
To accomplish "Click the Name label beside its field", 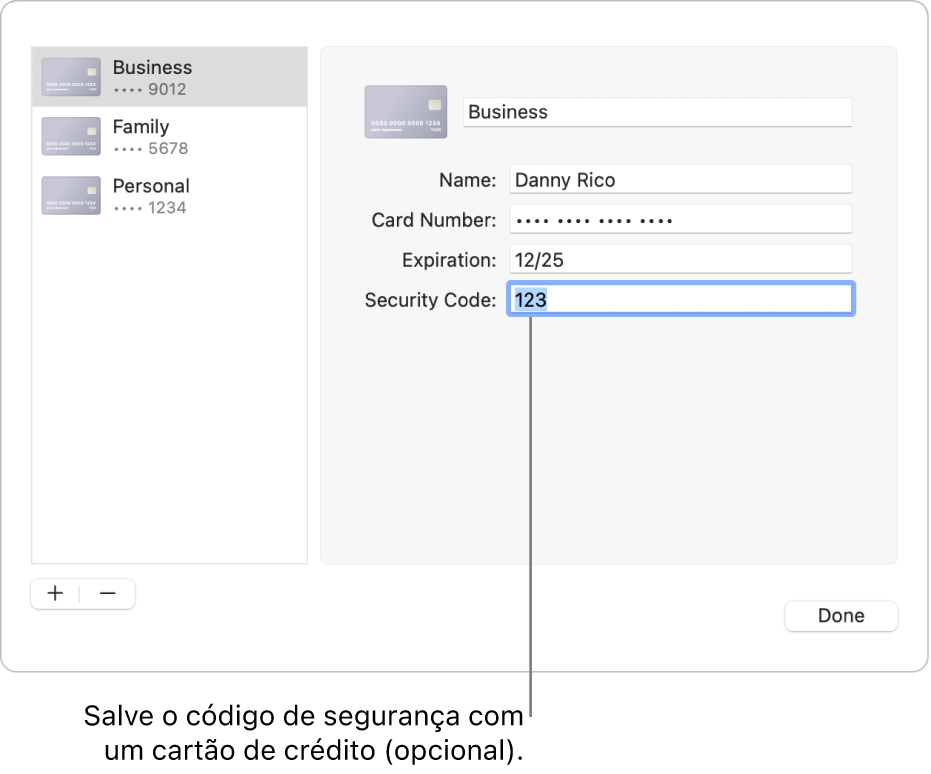I will (x=467, y=179).
